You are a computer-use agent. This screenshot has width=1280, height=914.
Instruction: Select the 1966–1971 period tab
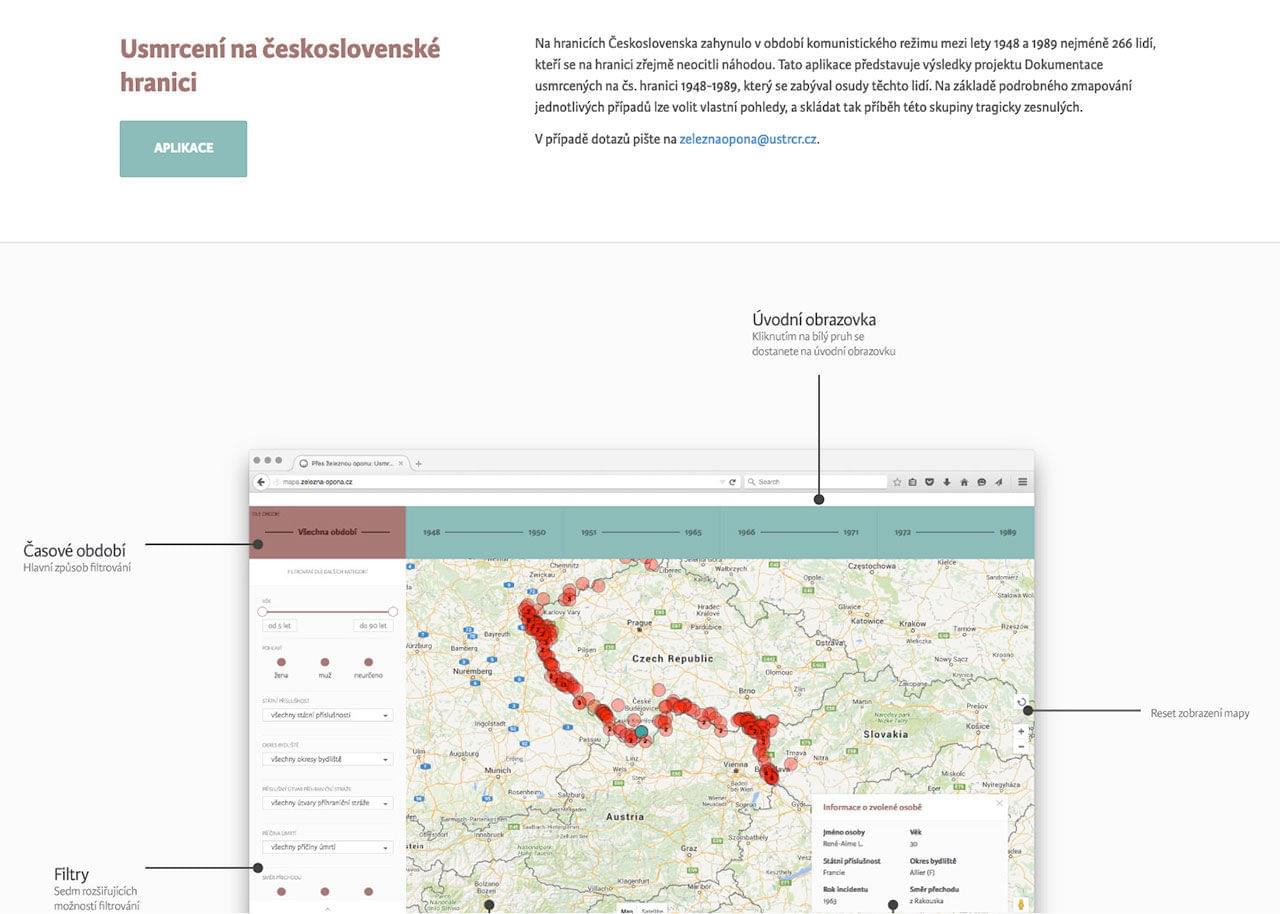pyautogui.click(x=798, y=532)
